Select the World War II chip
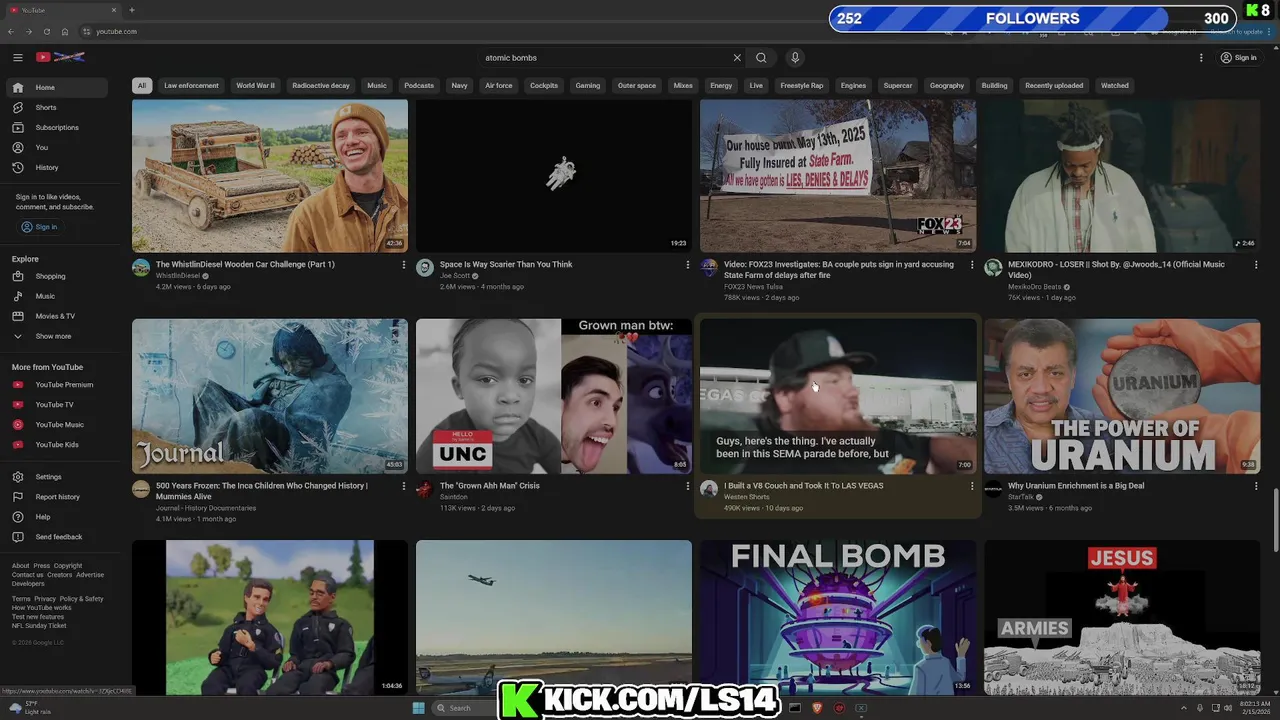This screenshot has height=720, width=1280. (x=255, y=85)
